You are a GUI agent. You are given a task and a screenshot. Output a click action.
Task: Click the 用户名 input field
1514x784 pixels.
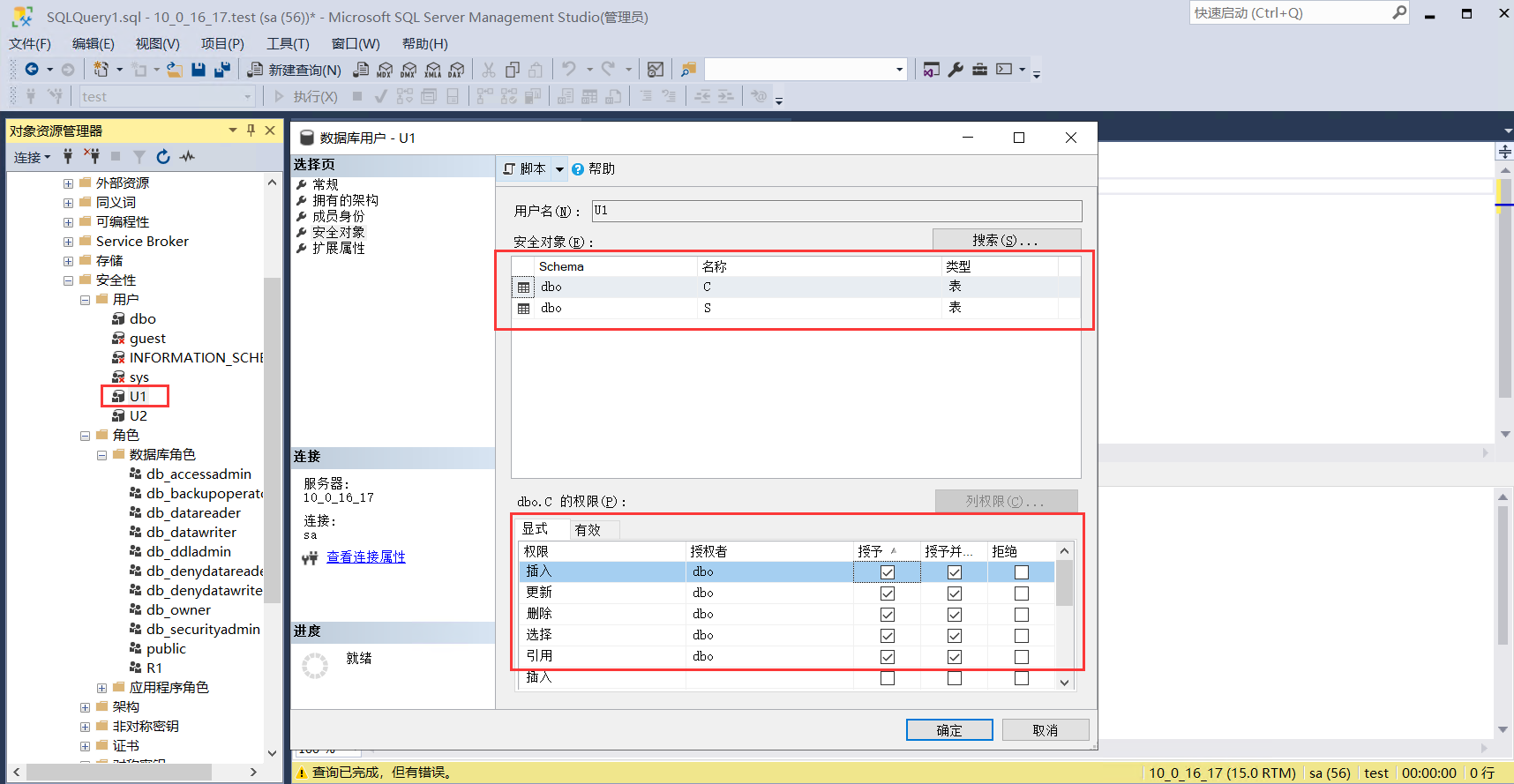[836, 211]
